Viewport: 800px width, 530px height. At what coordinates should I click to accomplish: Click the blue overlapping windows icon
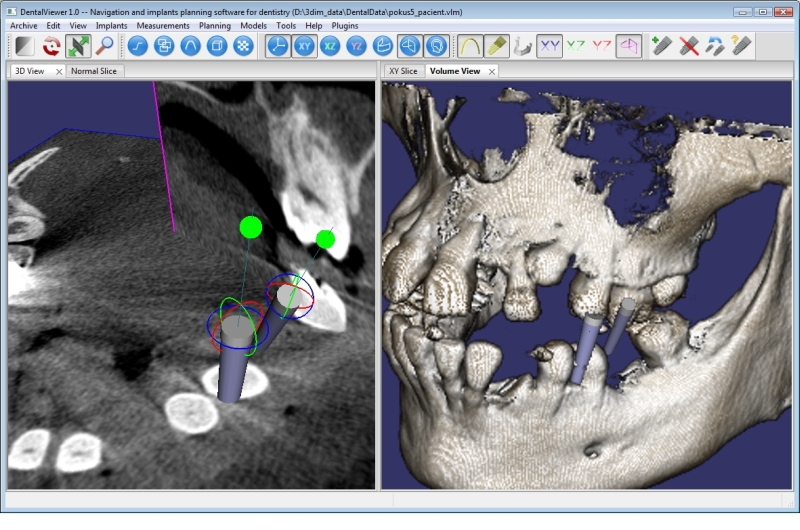point(164,46)
